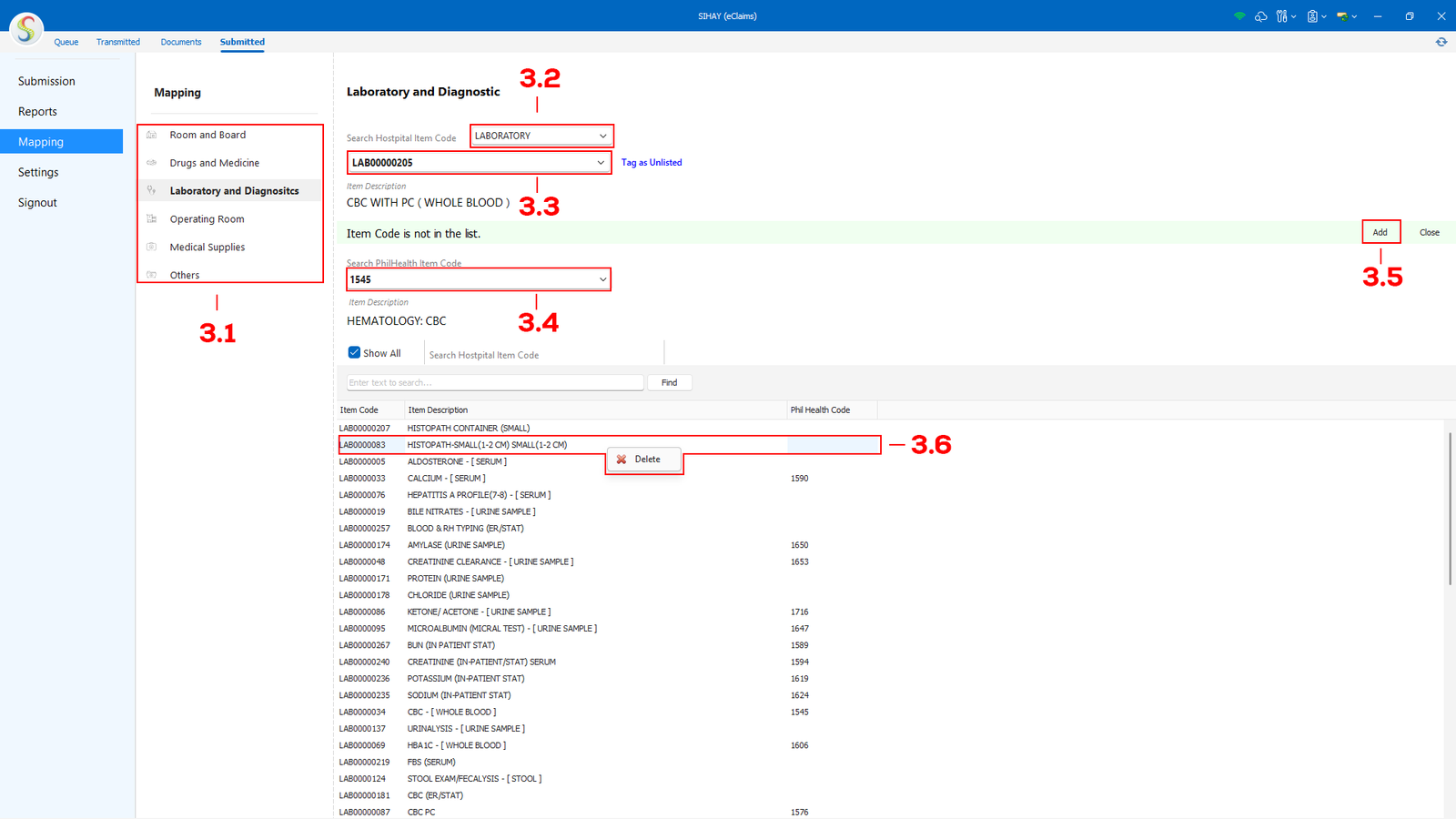Click the red X Delete icon
Screen dimensions: 1456x819
tap(622, 460)
